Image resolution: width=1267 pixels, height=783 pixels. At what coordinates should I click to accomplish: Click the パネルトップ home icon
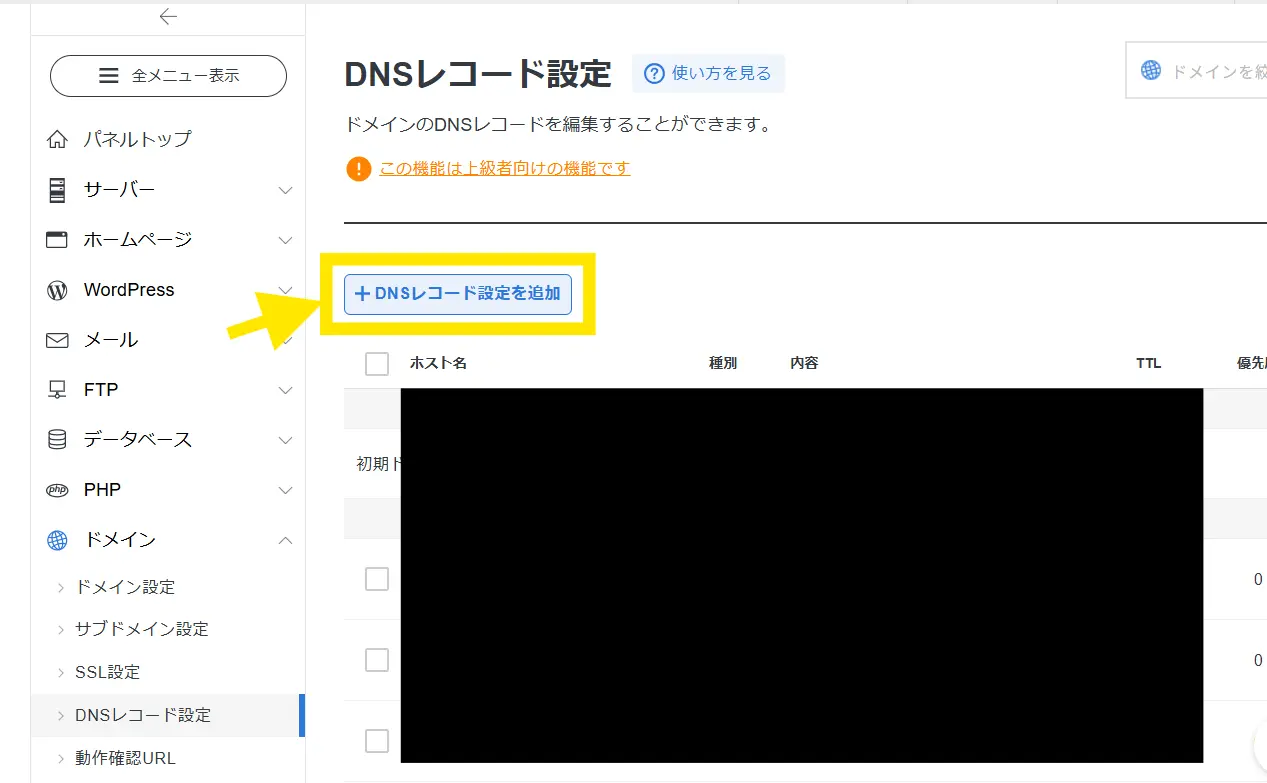[x=57, y=139]
